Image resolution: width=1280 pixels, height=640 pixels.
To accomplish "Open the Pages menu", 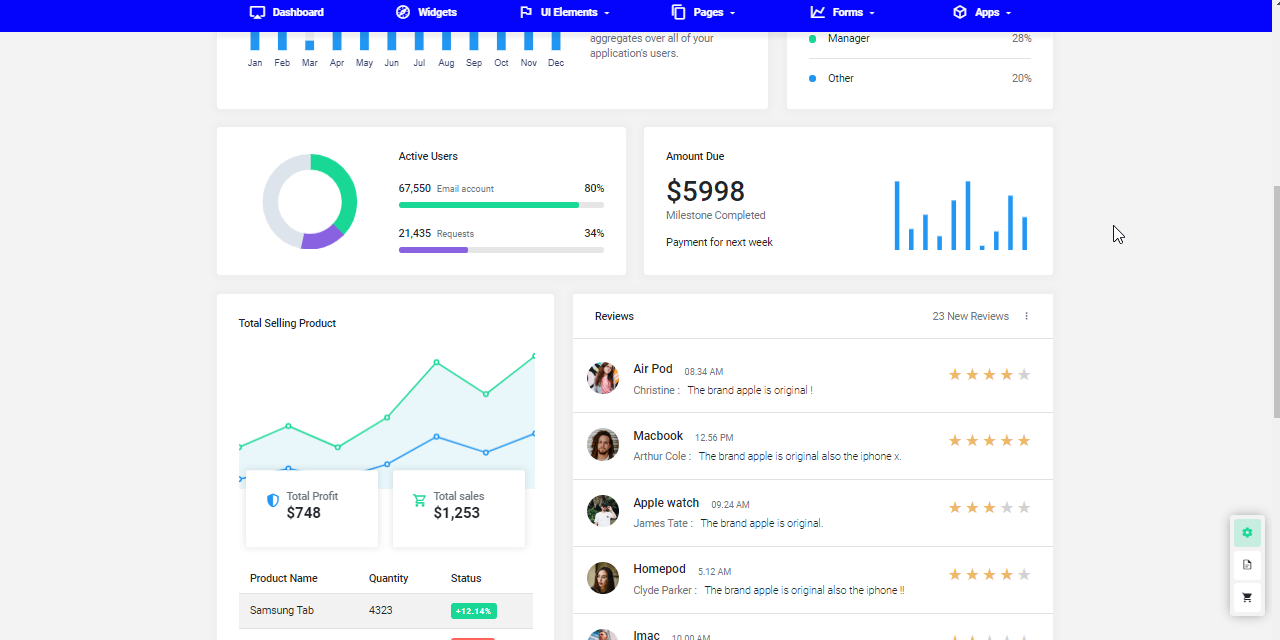I will click(703, 12).
